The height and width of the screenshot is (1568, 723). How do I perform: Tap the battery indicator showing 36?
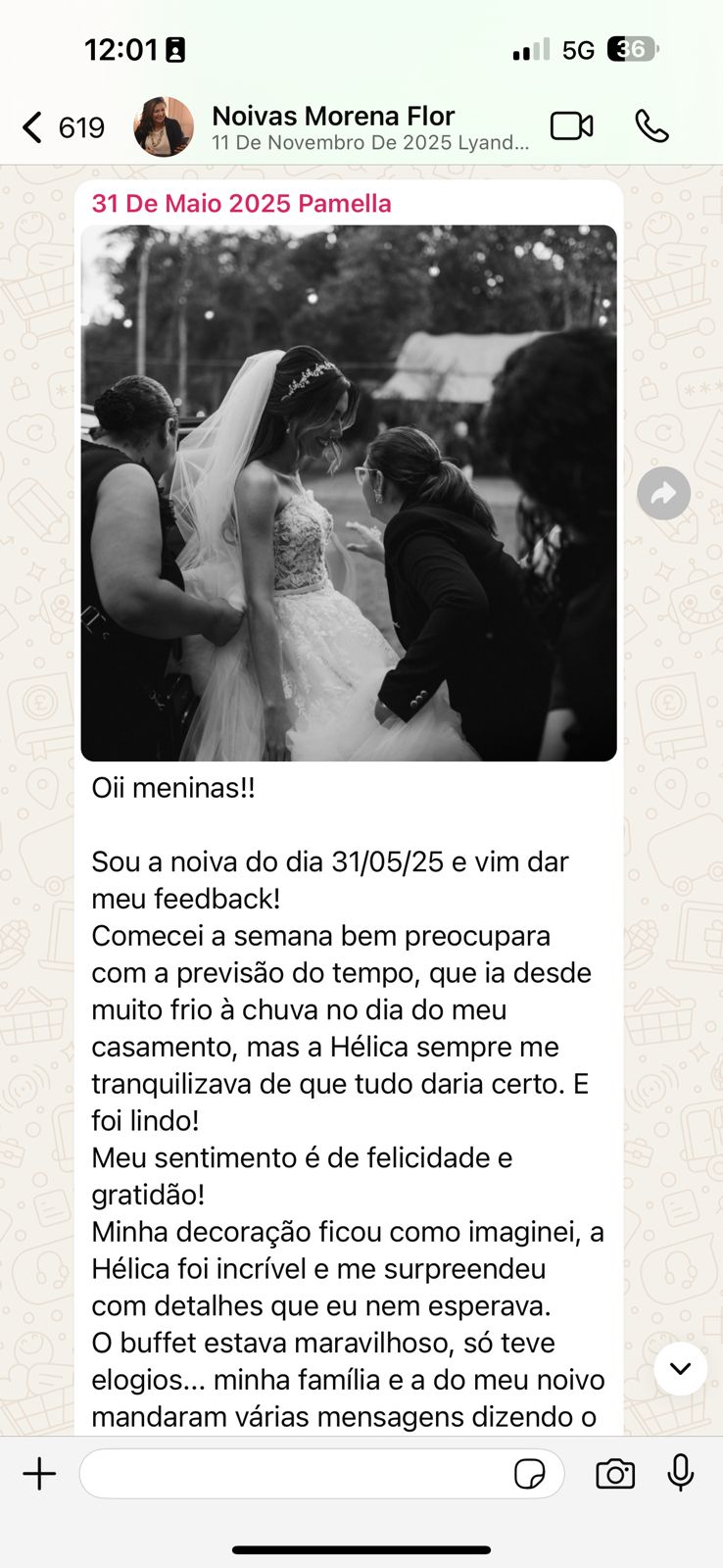[633, 49]
